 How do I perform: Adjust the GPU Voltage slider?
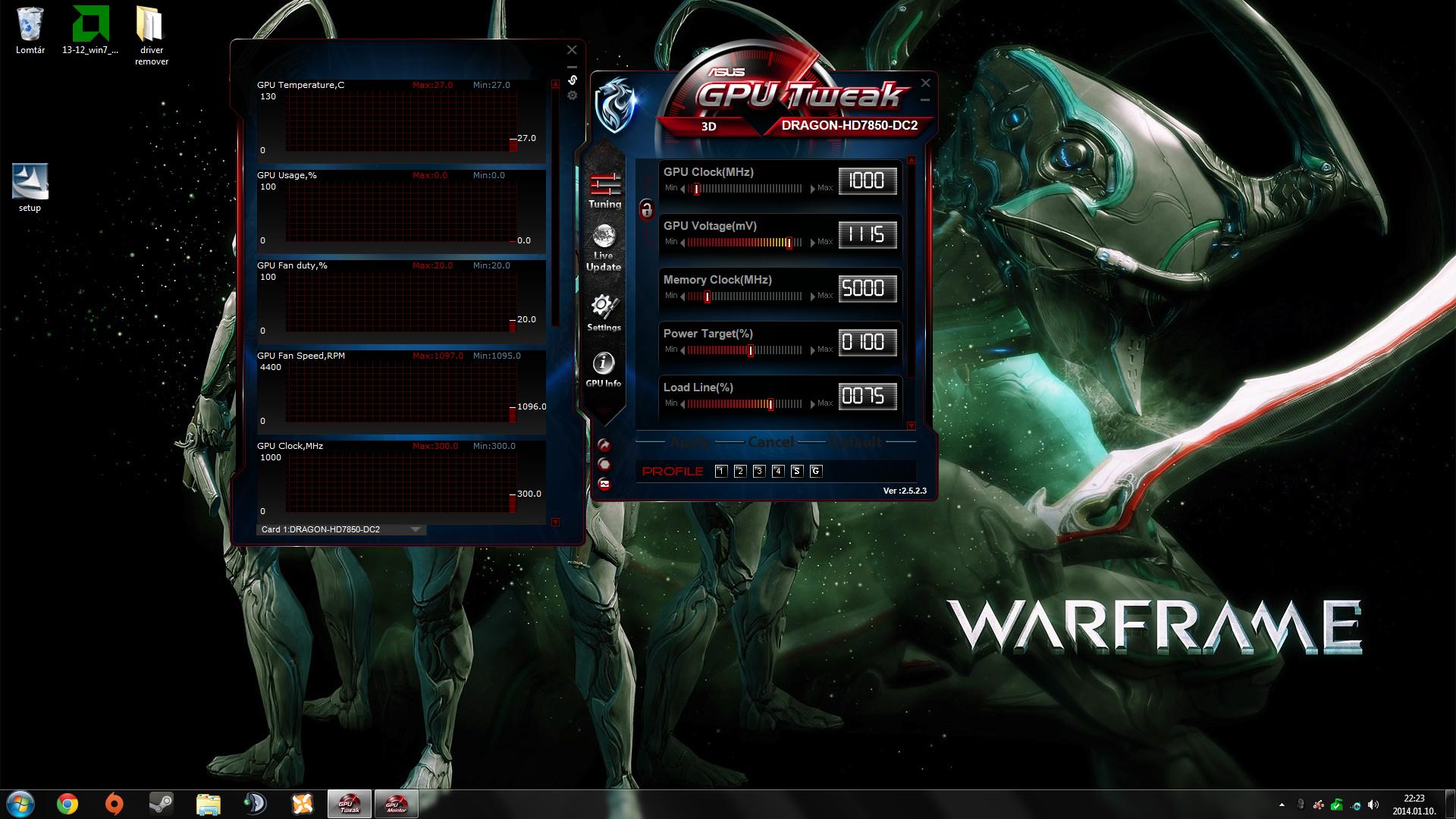745,243
